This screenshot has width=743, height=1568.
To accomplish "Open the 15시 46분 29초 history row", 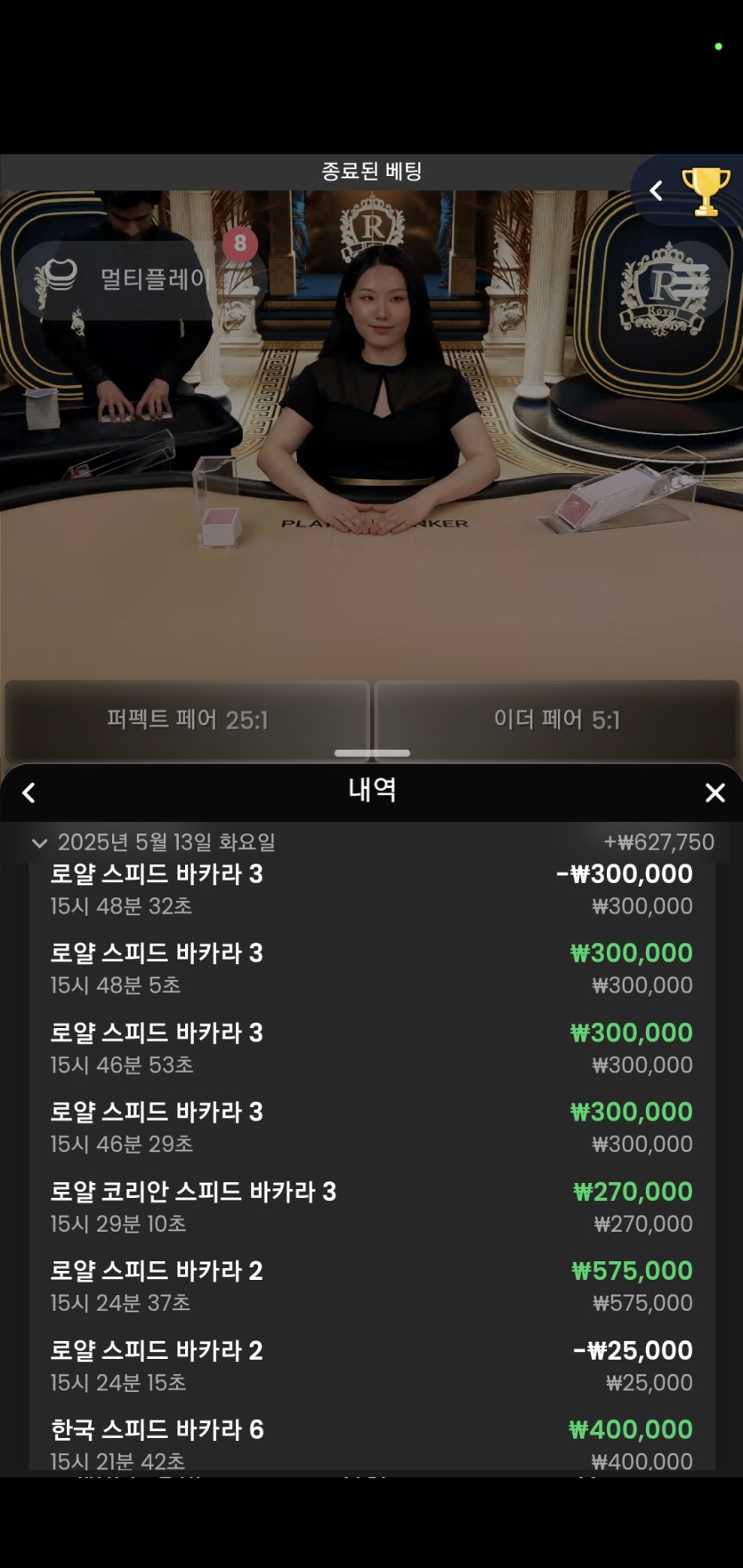I will pos(372,1127).
